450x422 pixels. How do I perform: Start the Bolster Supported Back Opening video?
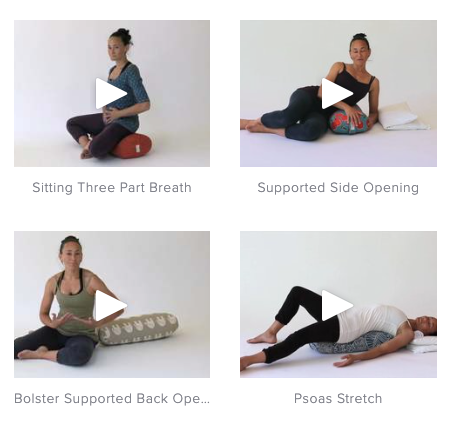click(x=111, y=305)
